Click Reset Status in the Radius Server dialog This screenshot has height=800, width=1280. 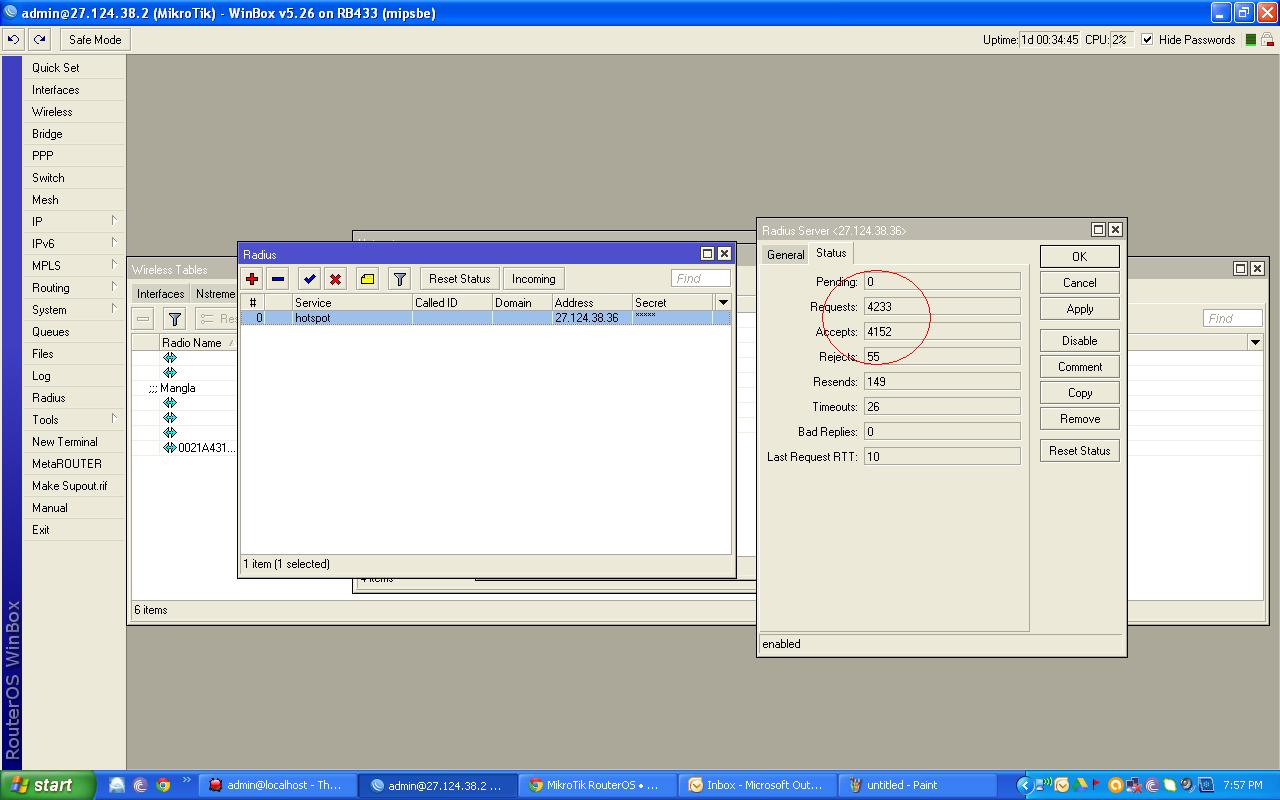click(x=1079, y=451)
